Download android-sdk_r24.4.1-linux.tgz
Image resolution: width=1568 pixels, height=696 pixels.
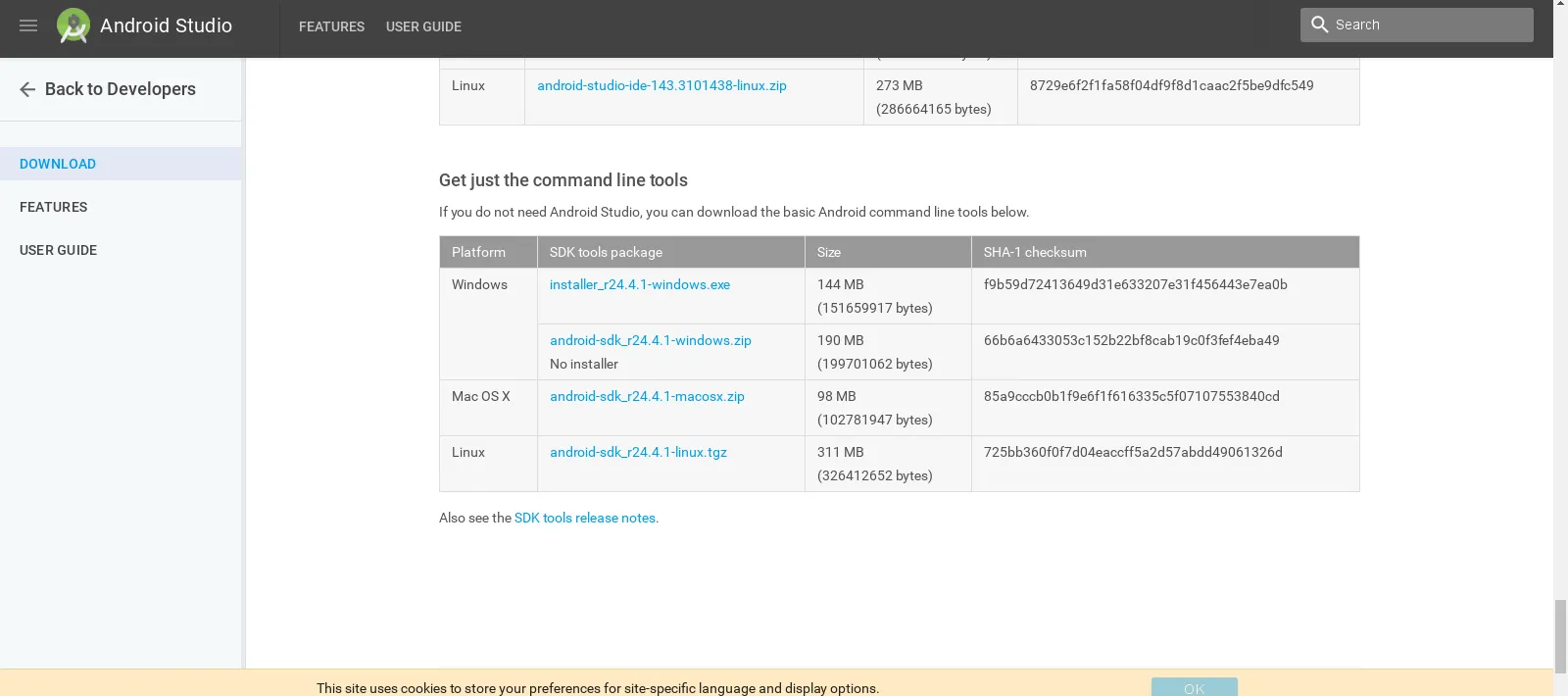click(638, 452)
